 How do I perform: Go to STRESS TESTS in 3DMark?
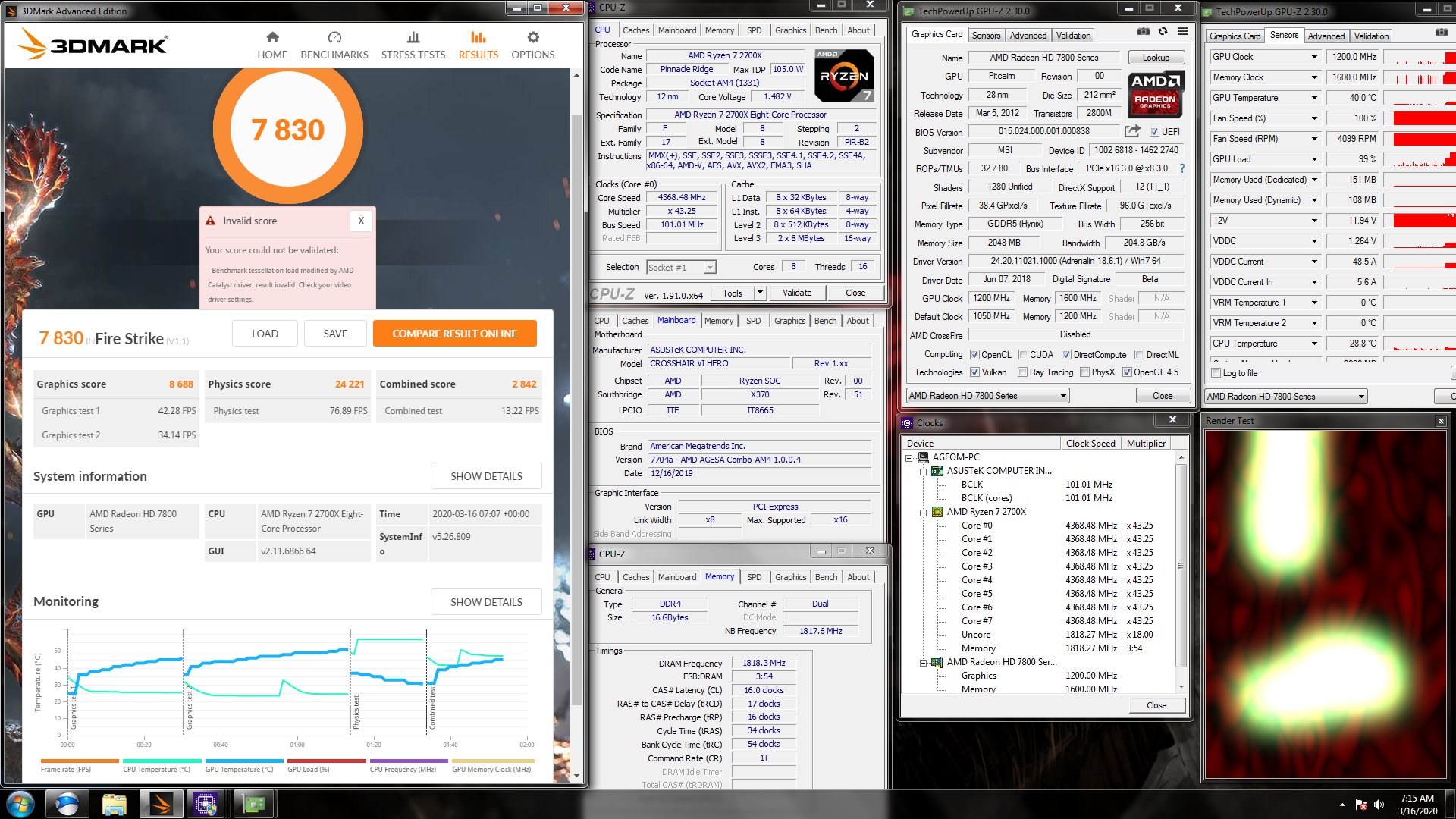tap(413, 45)
